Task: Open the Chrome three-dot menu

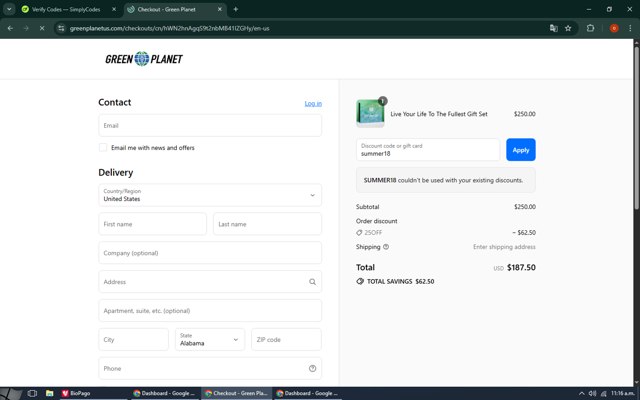Action: point(630,28)
